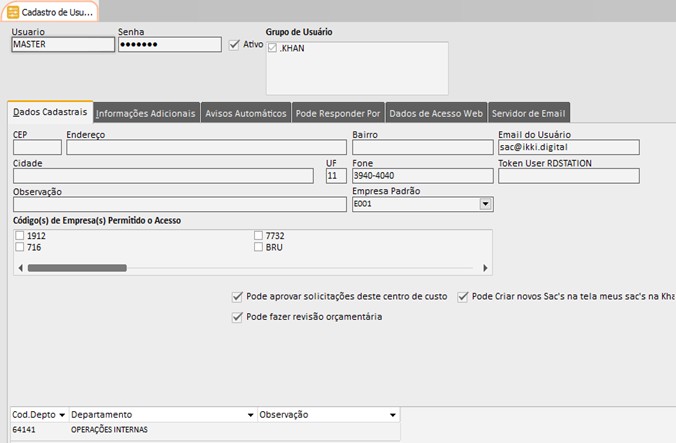Switch to Servidor de Email tab
676x443 pixels.
(x=529, y=113)
